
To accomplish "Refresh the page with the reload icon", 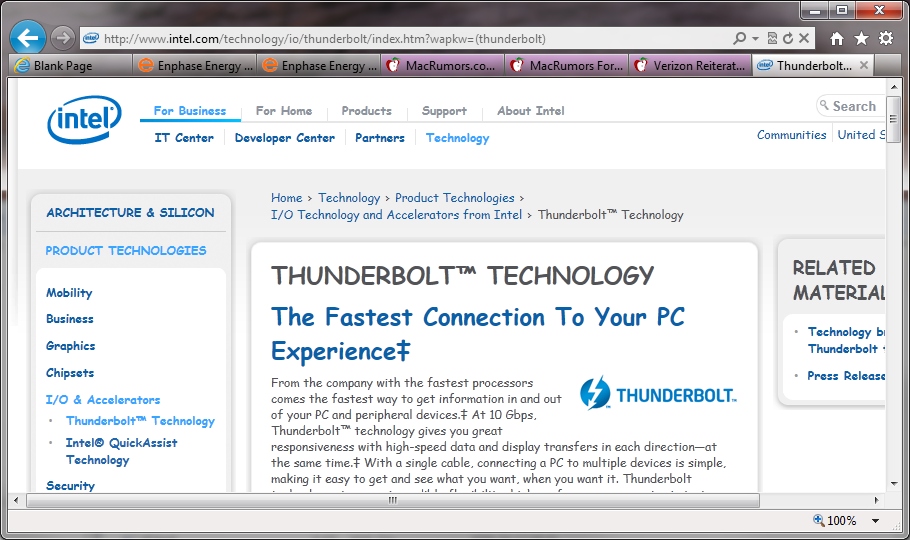I will click(x=788, y=38).
